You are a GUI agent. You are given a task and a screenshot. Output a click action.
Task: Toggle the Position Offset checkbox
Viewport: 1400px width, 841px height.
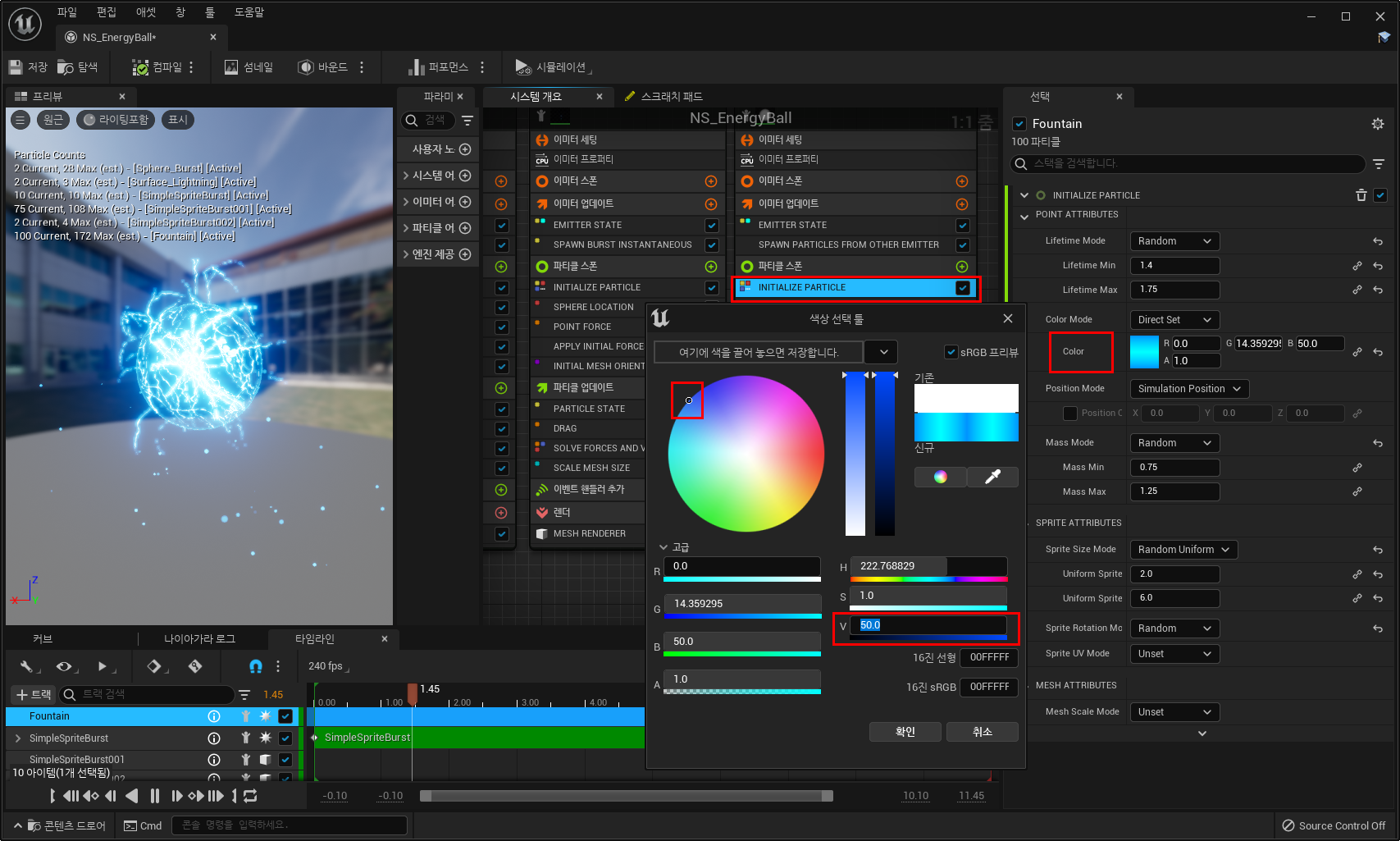(x=1070, y=414)
